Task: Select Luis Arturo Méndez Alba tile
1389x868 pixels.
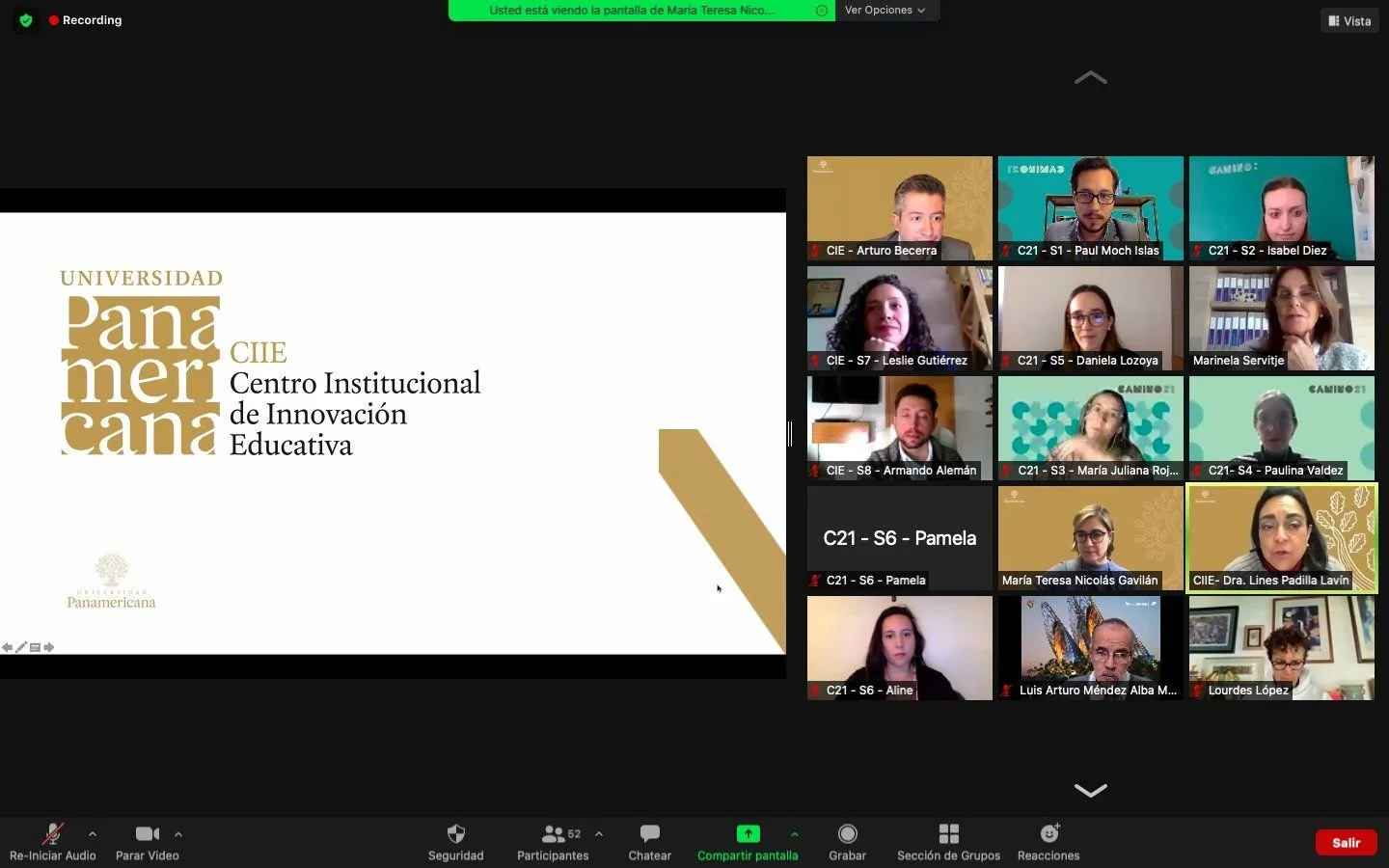Action: pyautogui.click(x=1091, y=648)
